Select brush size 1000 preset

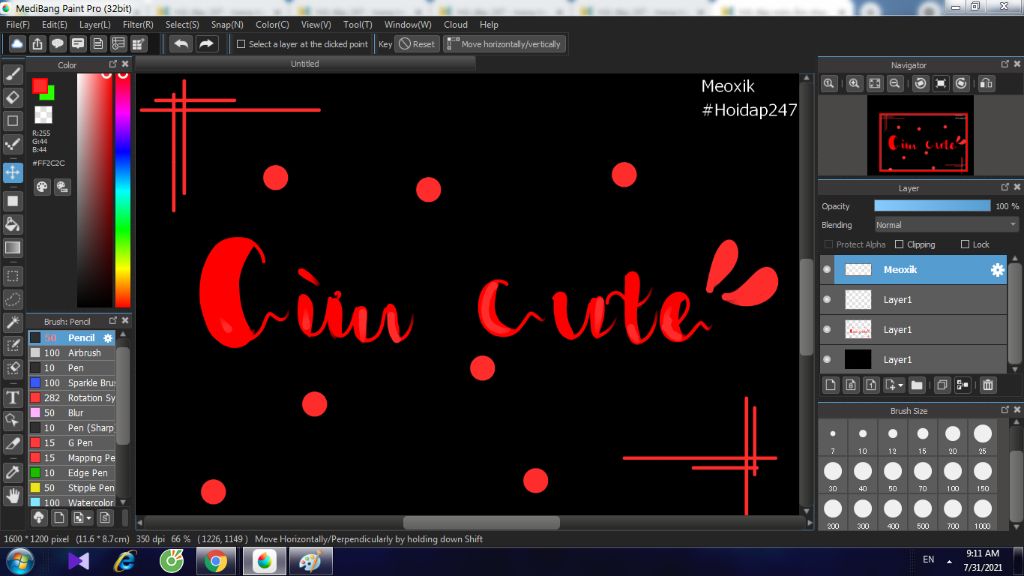982,514
